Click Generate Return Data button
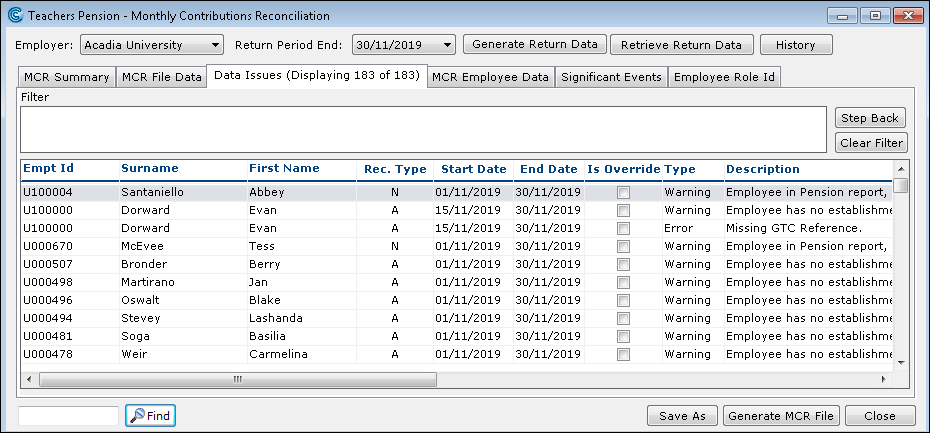Screen dimensions: 930x433 pos(534,44)
